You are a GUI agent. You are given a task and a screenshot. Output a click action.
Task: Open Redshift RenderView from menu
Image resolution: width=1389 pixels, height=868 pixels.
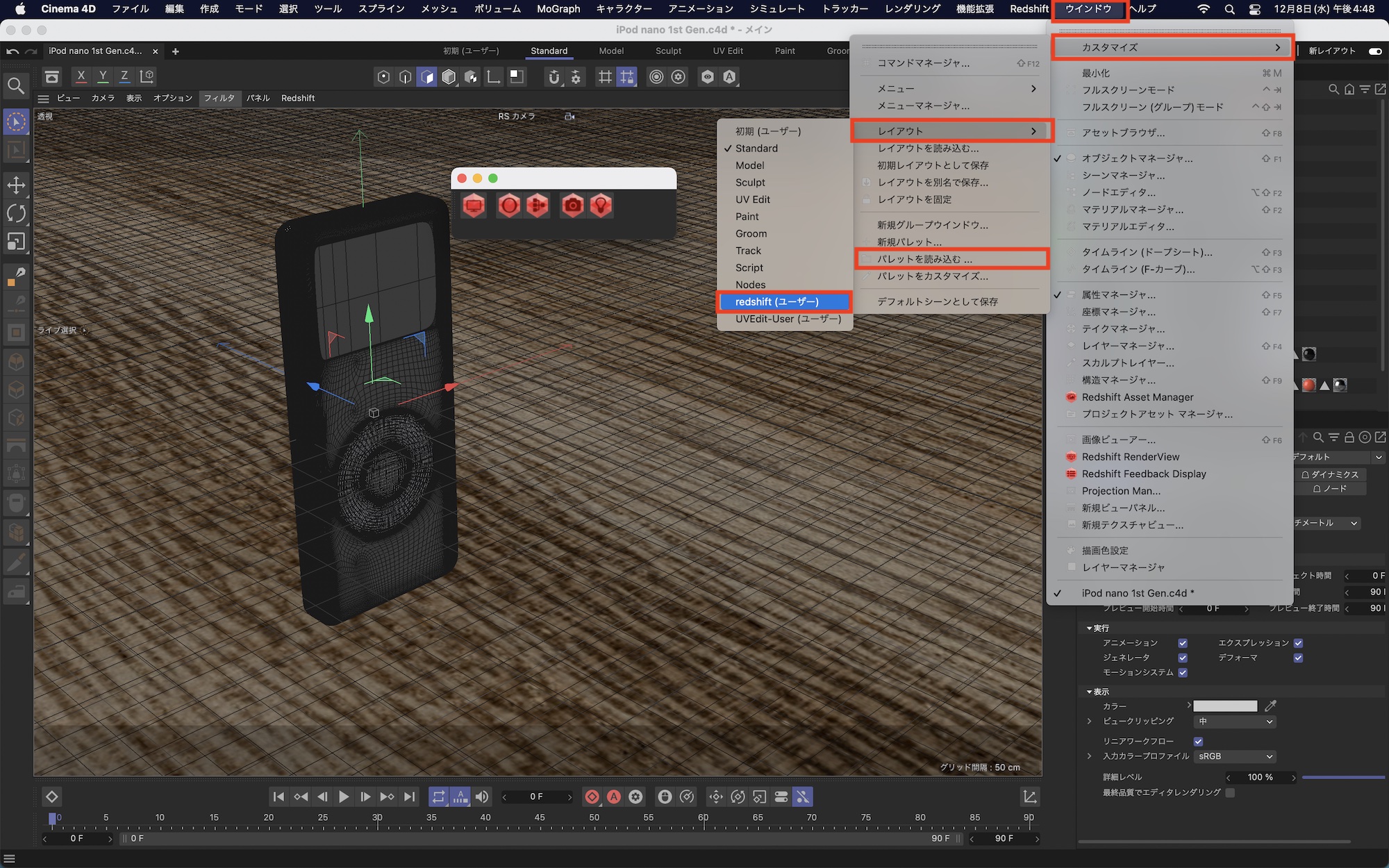pos(1130,457)
